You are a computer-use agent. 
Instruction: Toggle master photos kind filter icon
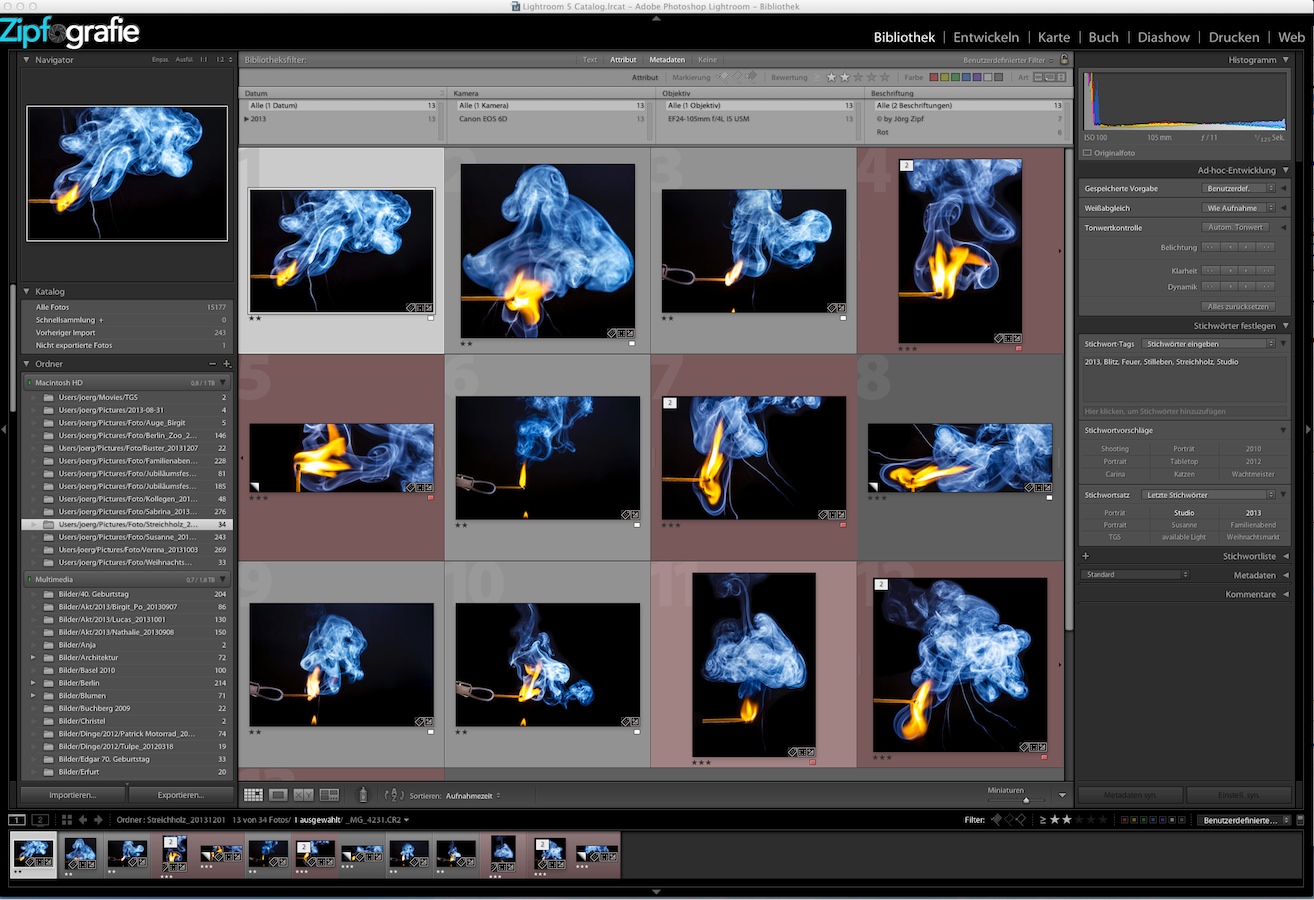click(x=1037, y=77)
